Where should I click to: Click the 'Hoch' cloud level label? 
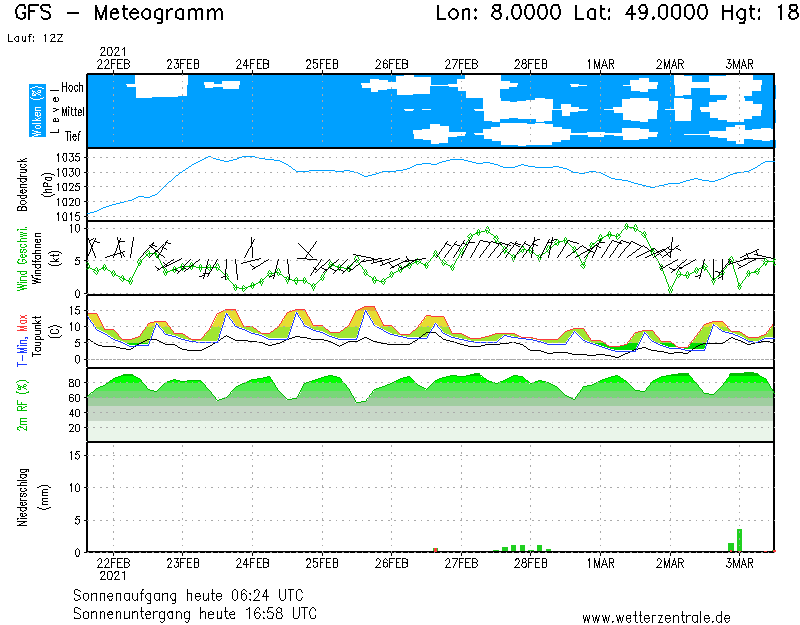coord(72,88)
